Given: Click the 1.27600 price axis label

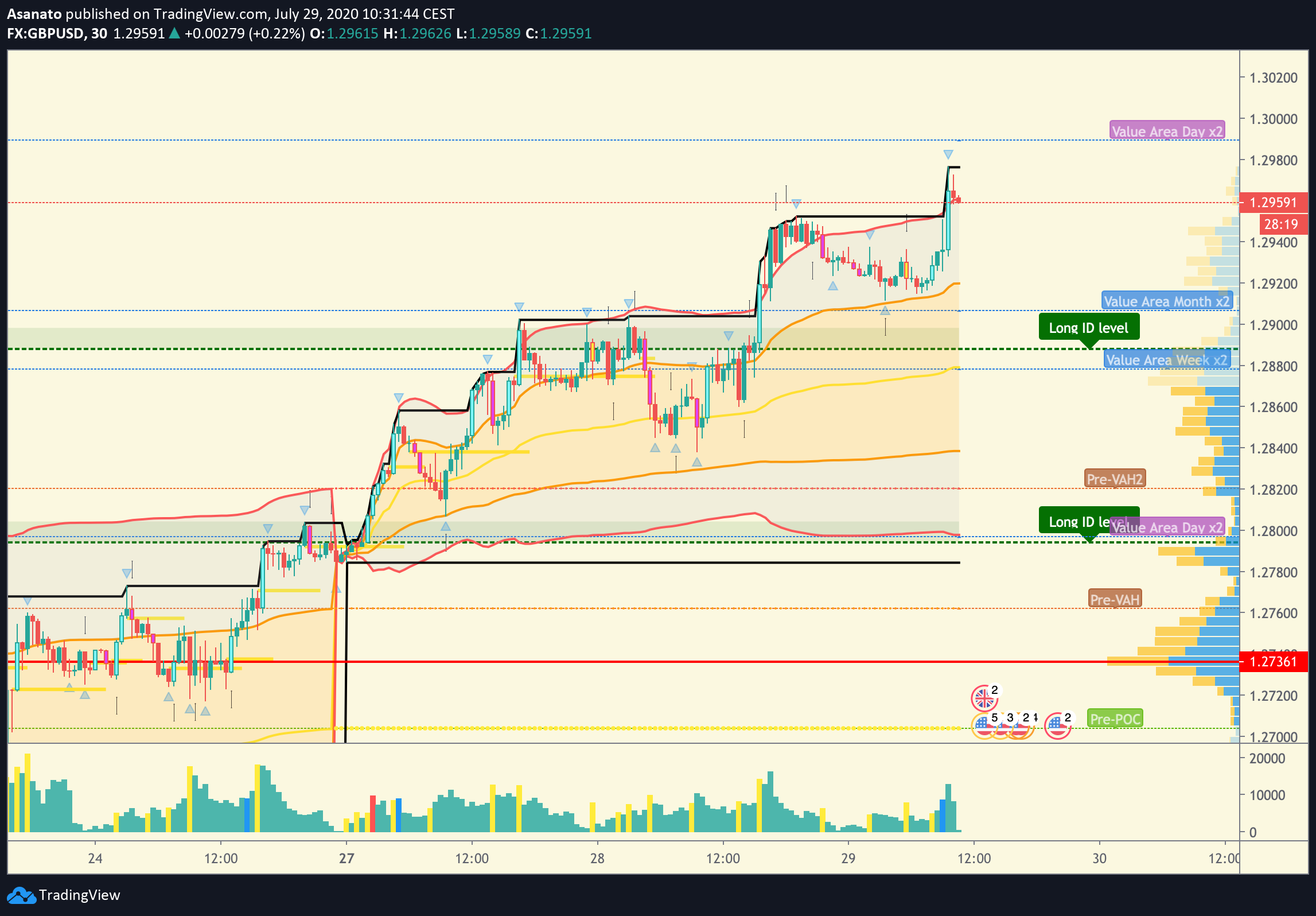Looking at the screenshot, I should tap(1274, 613).
